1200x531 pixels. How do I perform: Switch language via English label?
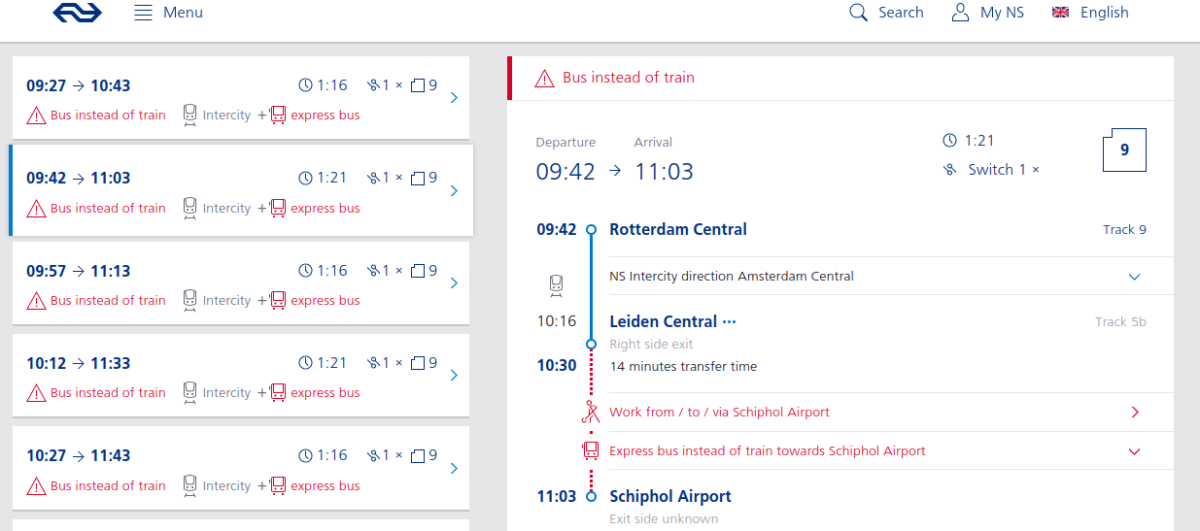pyautogui.click(x=1104, y=13)
